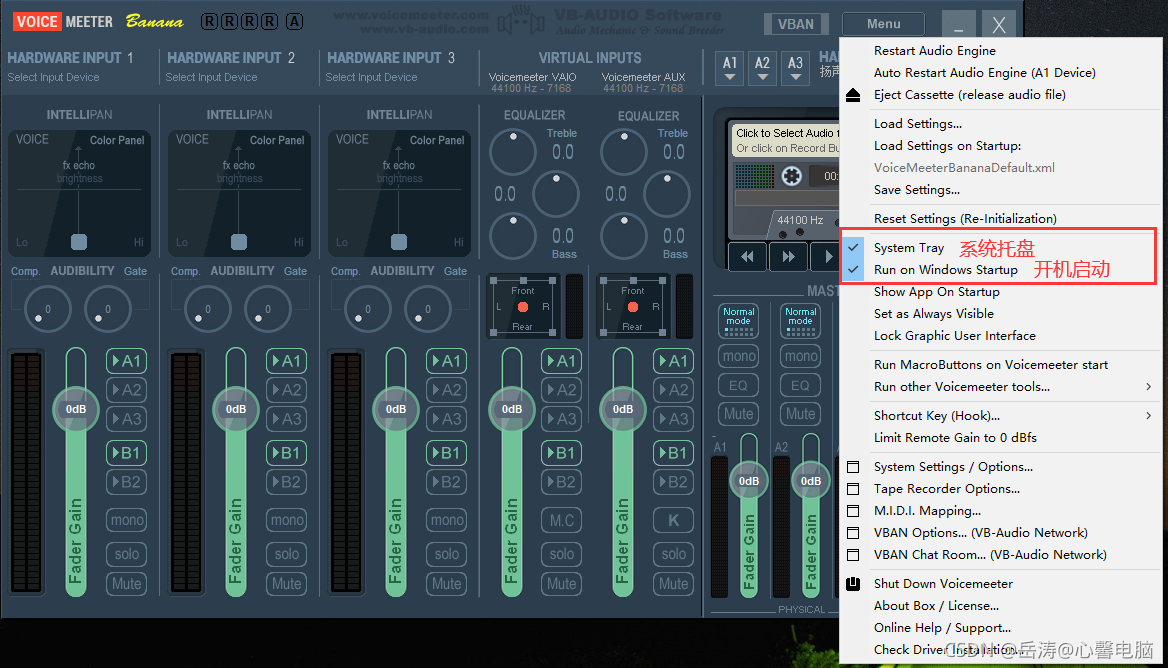Image resolution: width=1168 pixels, height=668 pixels.
Task: Choose Load Settings... from menu
Action: [x=918, y=124]
